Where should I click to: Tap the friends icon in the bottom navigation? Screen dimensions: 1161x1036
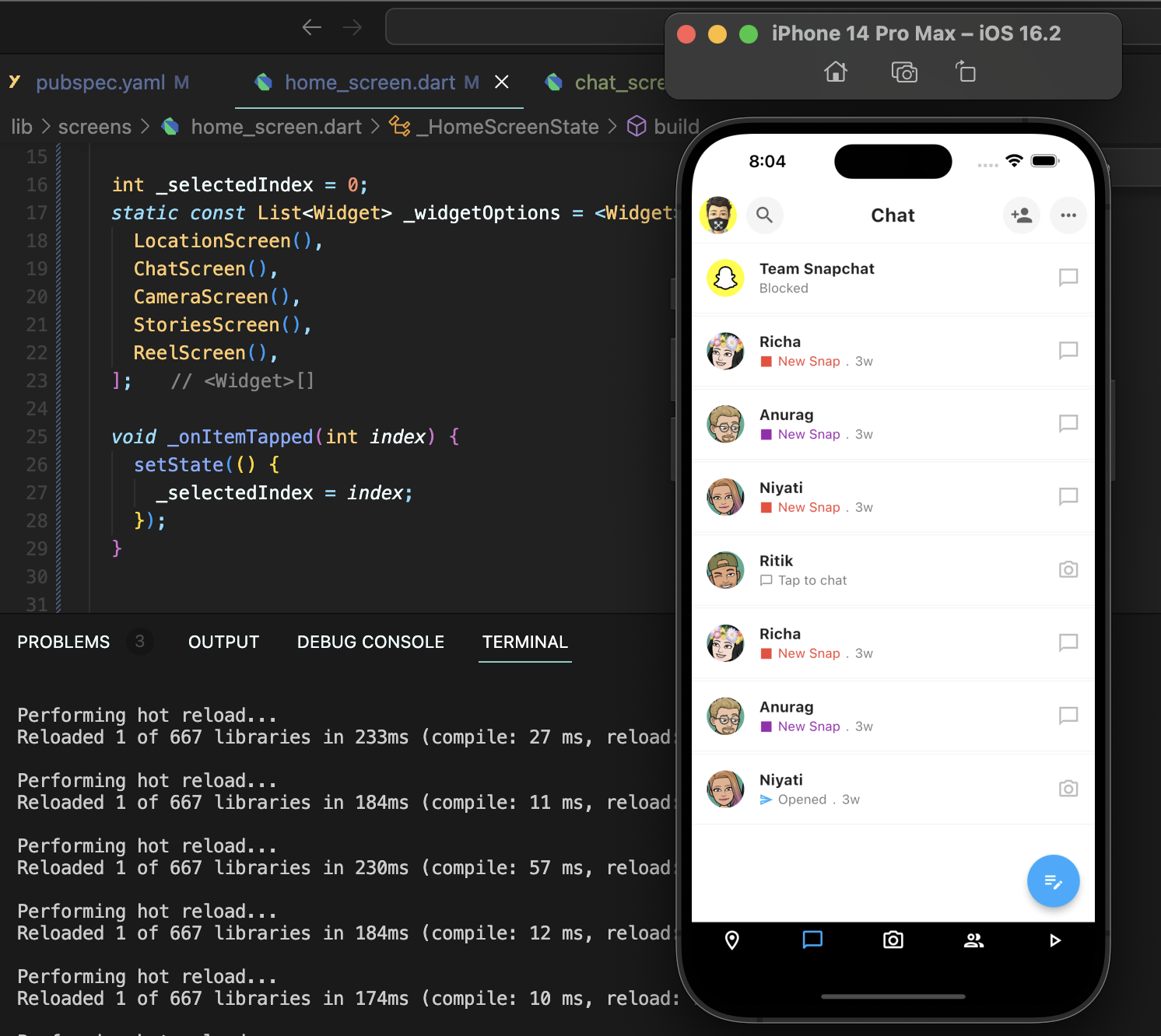tap(973, 940)
